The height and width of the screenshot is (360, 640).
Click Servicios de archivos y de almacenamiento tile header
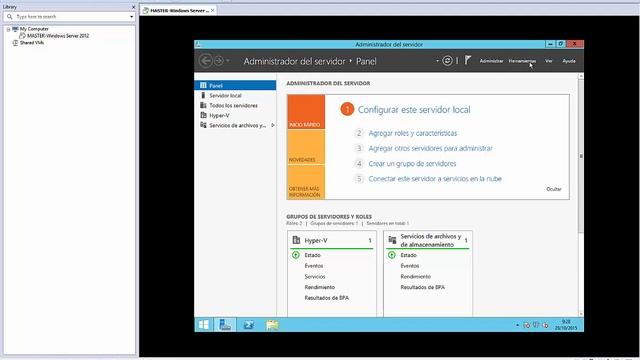point(428,240)
